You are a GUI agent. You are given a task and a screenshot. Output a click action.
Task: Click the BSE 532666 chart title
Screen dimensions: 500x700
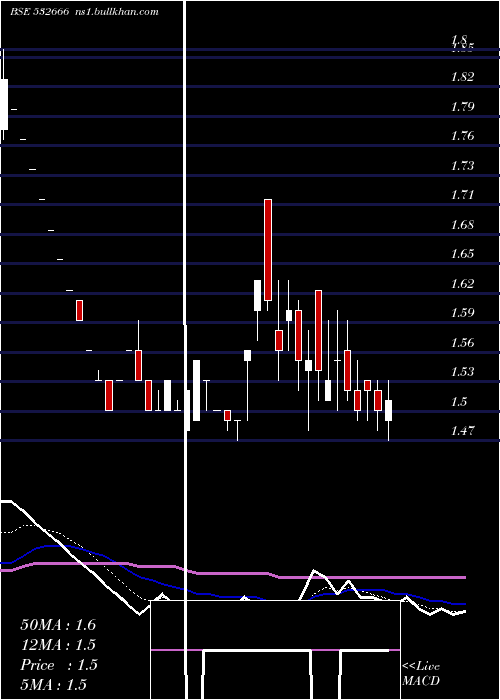39,12
